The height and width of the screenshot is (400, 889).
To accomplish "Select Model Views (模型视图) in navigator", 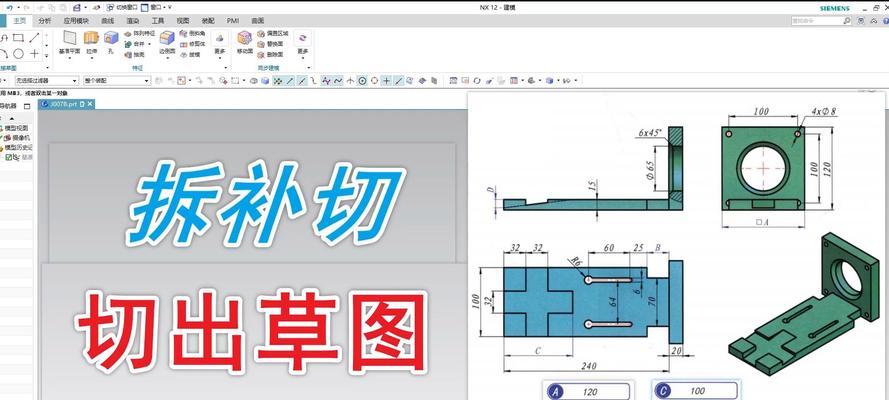I will pyautogui.click(x=17, y=128).
